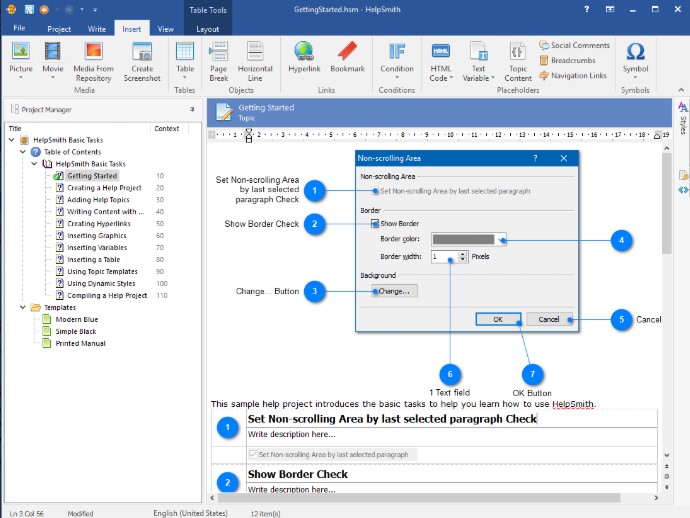The height and width of the screenshot is (518, 690).
Task: Click the gray Border color swatch
Action: click(463, 240)
